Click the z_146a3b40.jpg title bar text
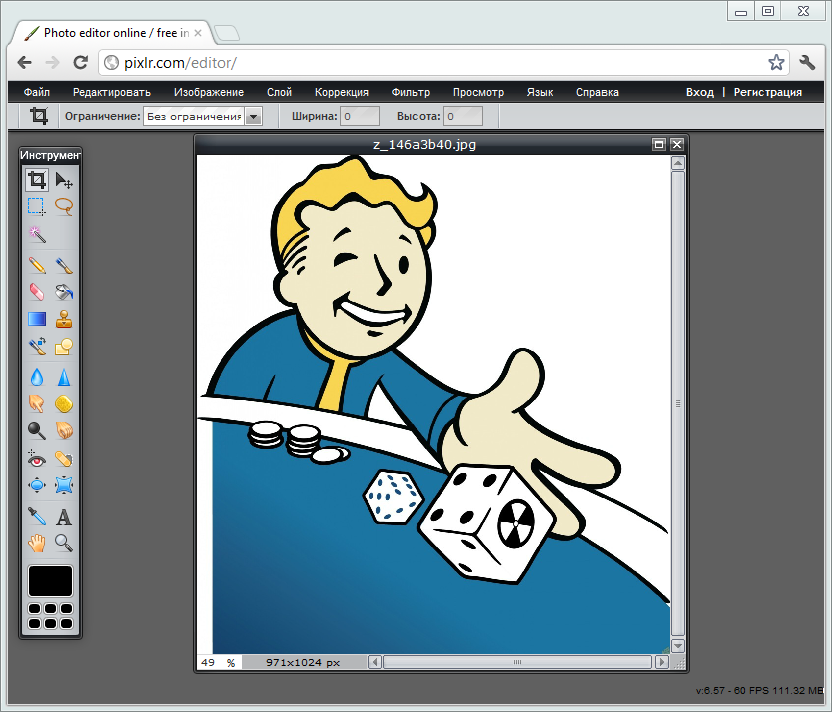Image resolution: width=832 pixels, height=712 pixels. coord(424,144)
